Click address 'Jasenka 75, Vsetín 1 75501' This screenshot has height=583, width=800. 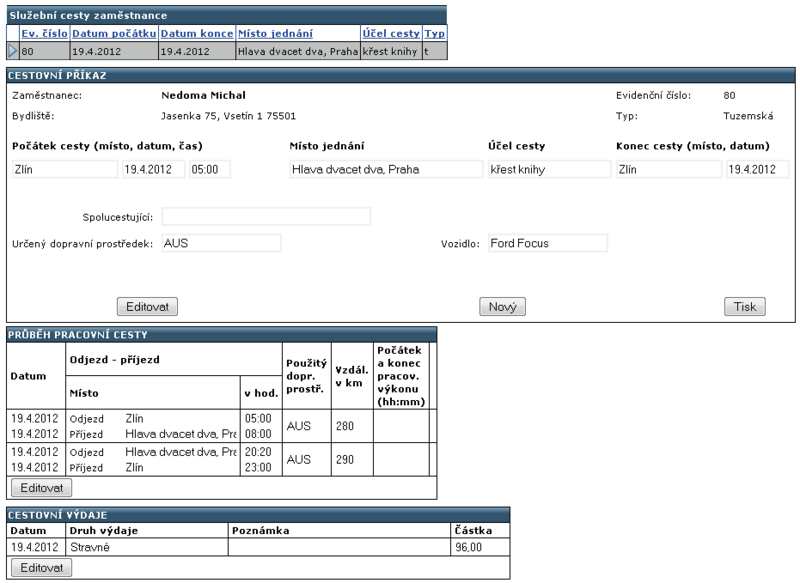(x=229, y=116)
